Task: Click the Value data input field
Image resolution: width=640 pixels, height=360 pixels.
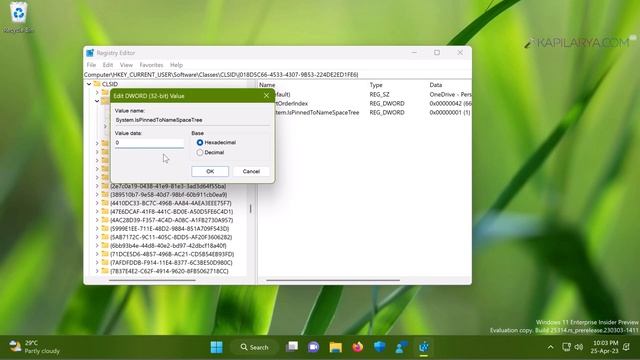Action: tap(149, 143)
